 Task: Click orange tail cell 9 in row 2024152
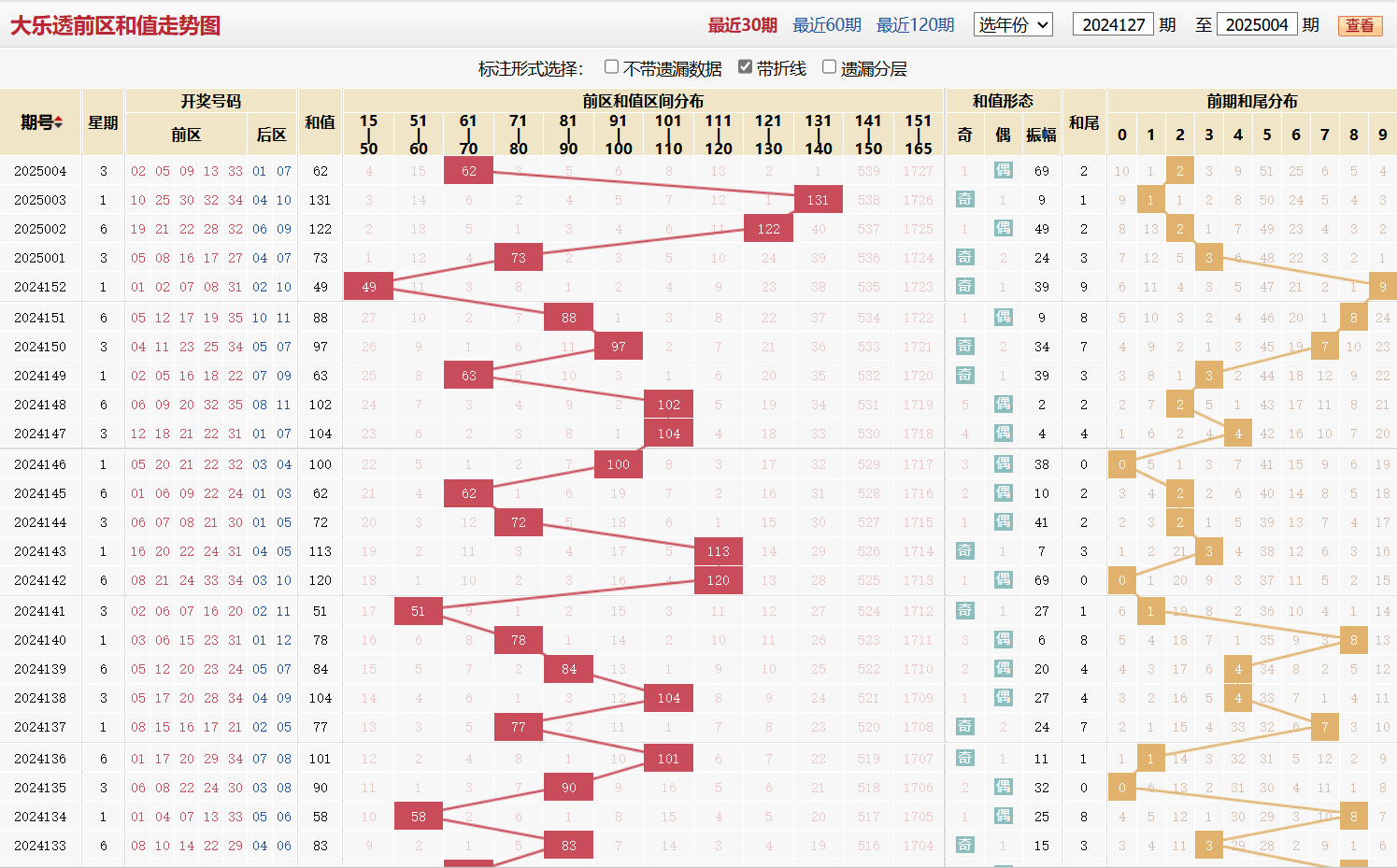(1383, 287)
